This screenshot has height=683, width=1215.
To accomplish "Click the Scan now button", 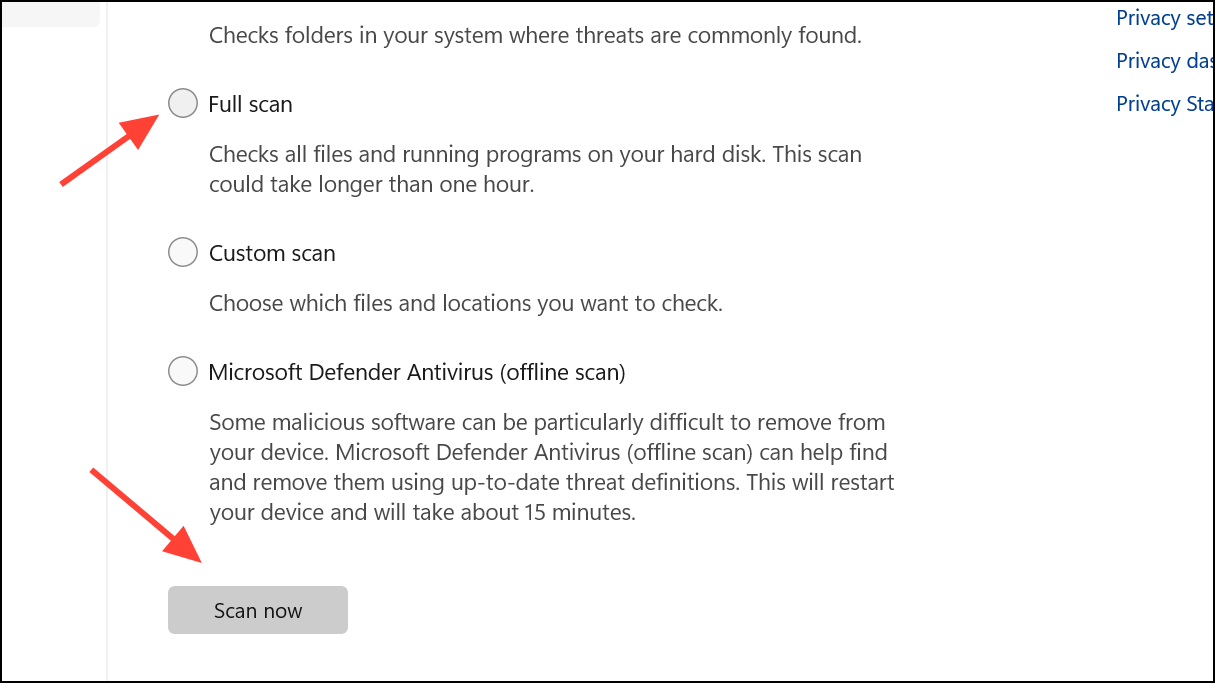I will click(258, 610).
